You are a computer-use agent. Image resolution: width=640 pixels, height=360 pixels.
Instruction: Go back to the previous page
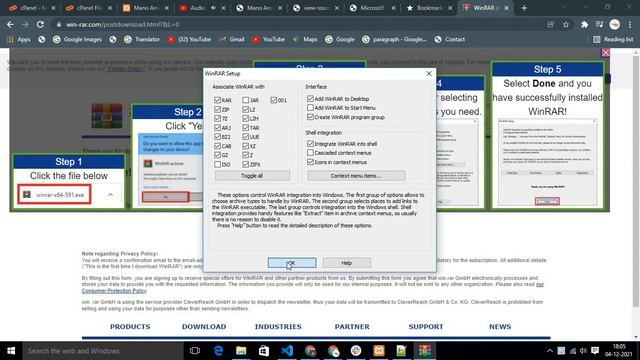click(10, 24)
